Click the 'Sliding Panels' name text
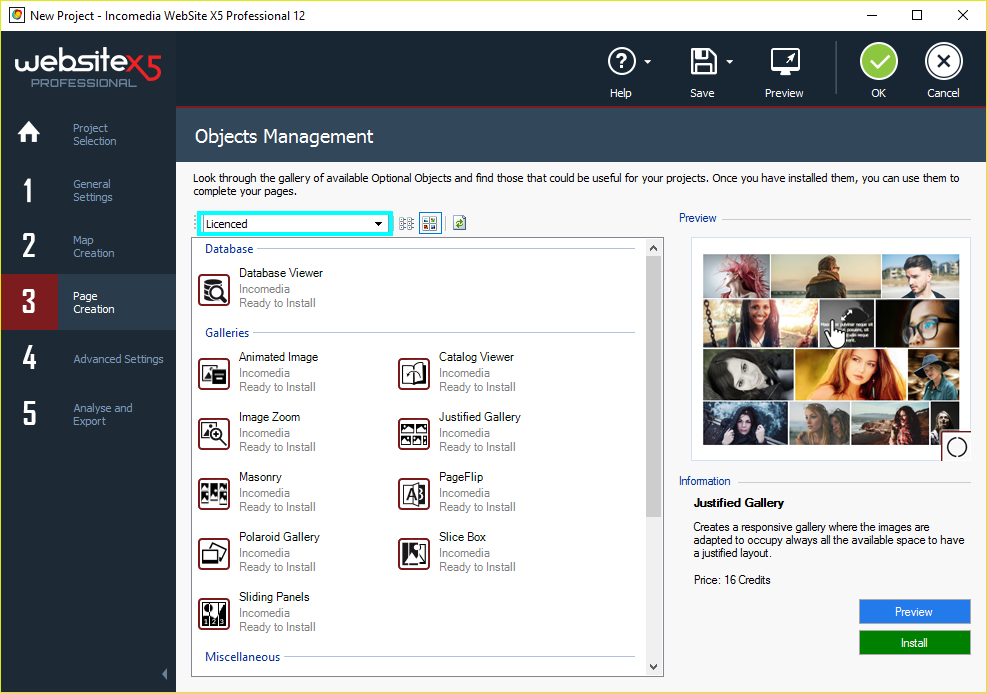This screenshot has height=693, width=987. (274, 597)
